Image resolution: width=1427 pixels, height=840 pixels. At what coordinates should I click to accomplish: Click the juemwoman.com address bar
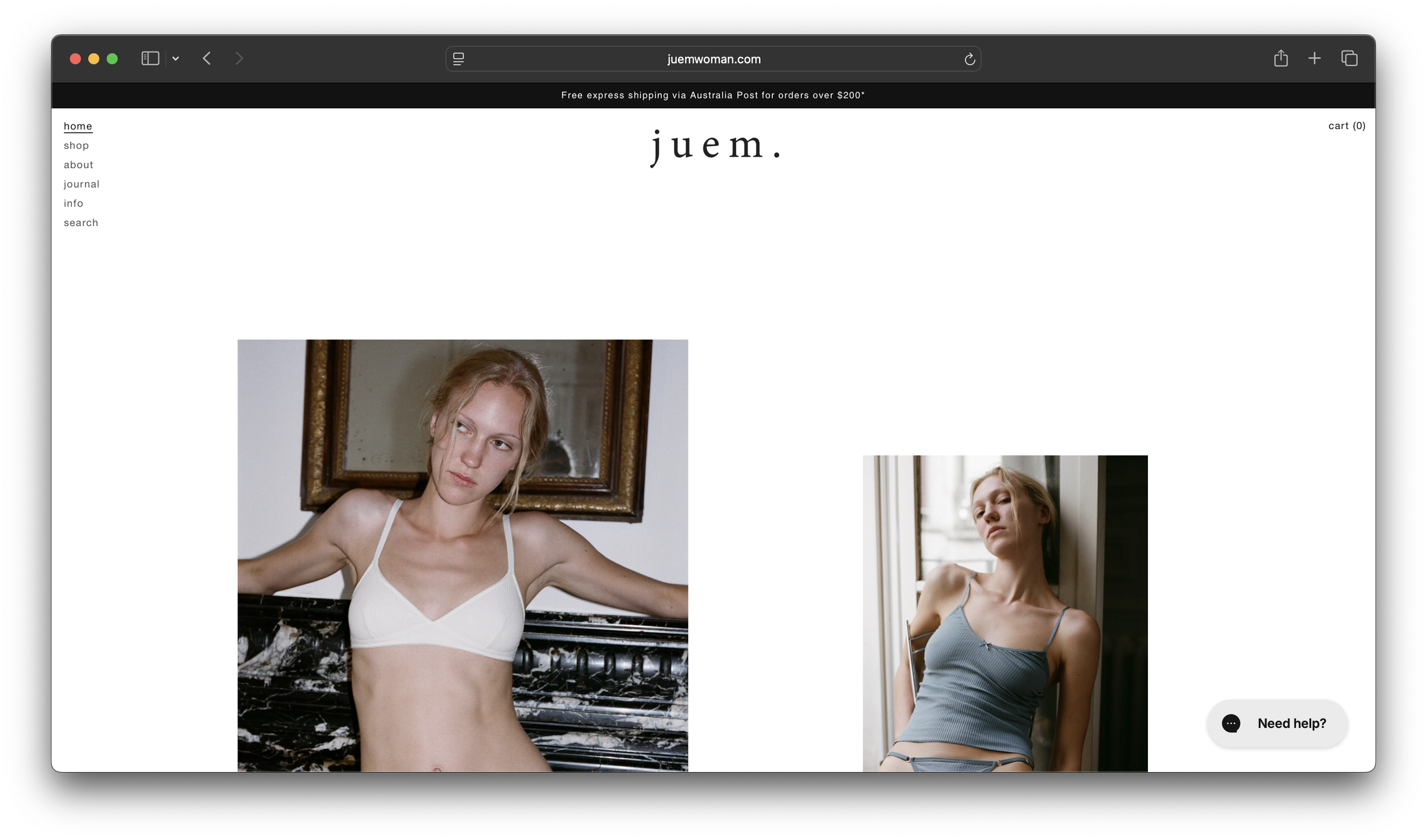(713, 59)
